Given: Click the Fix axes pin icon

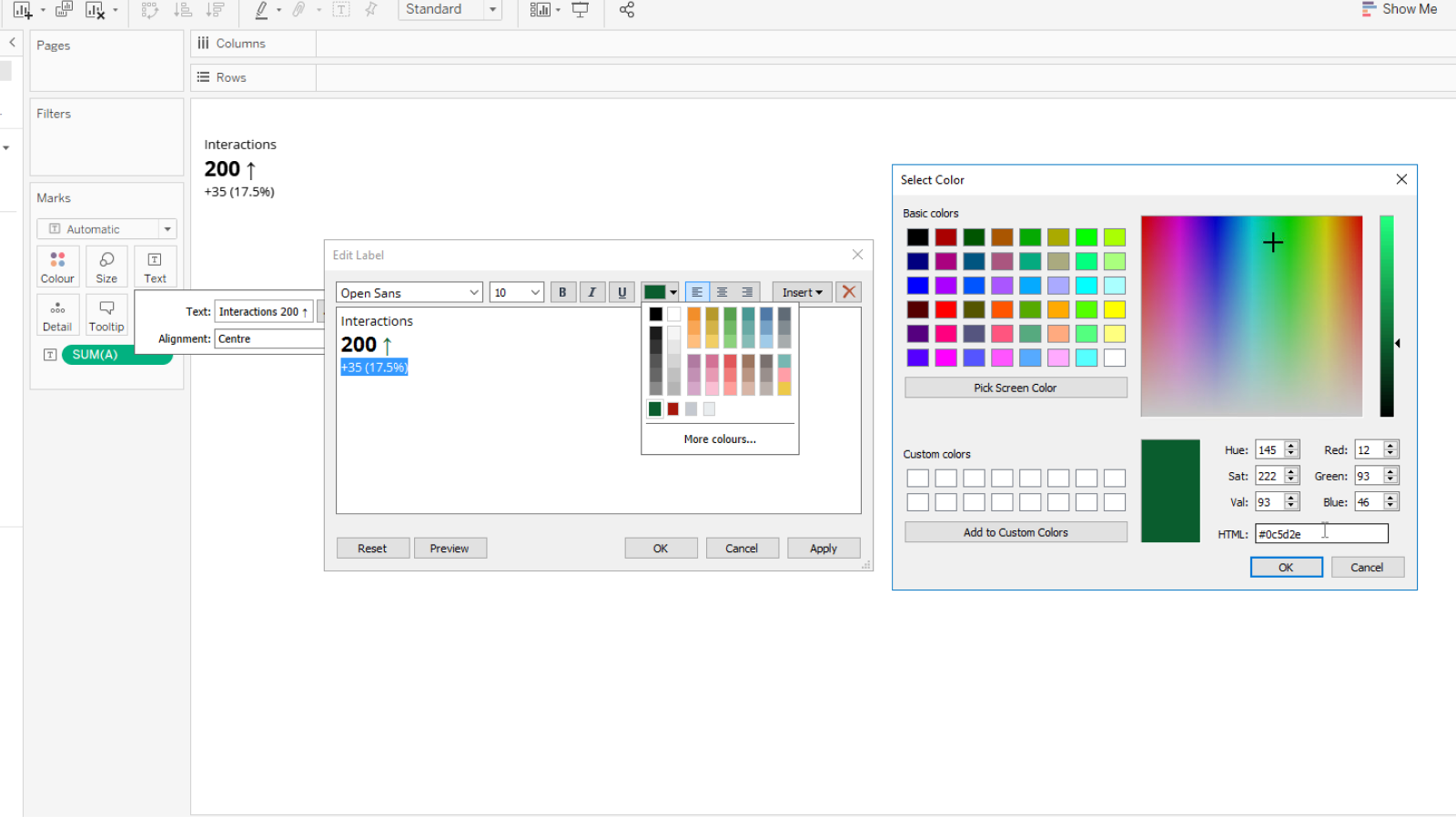Looking at the screenshot, I should pos(371,10).
